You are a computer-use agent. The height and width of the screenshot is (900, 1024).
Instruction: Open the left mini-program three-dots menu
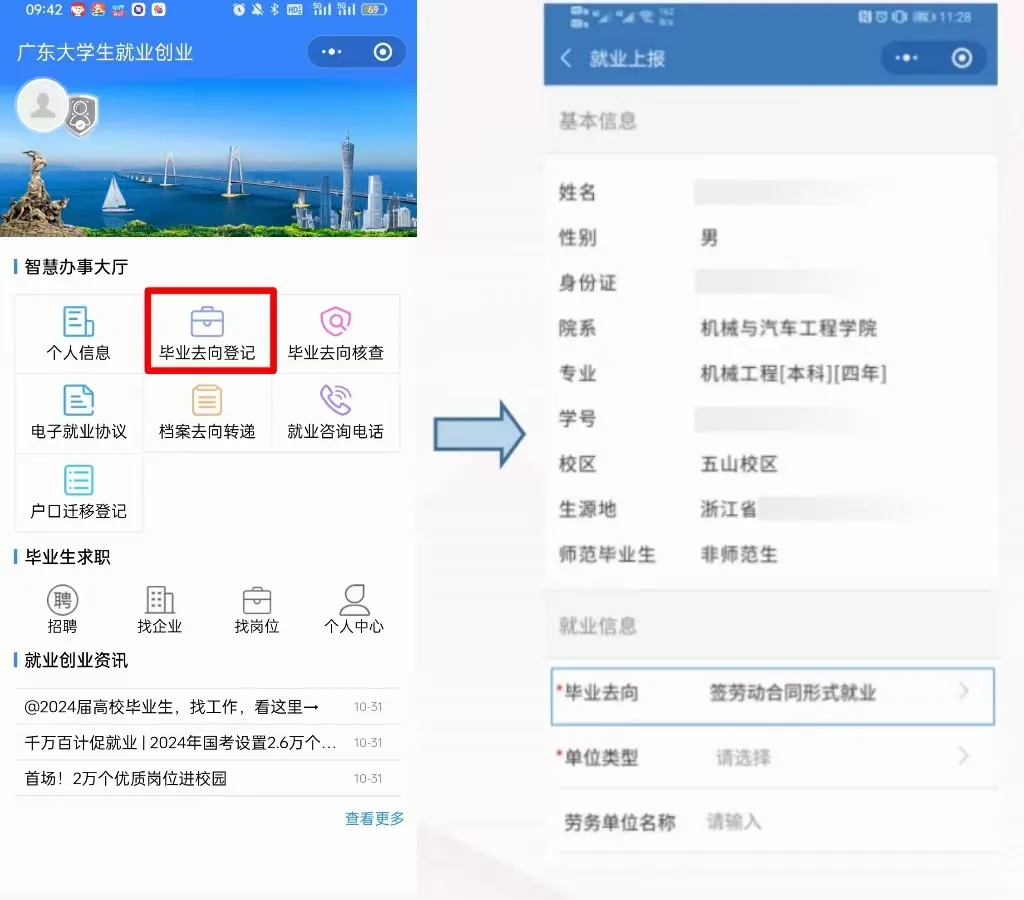pyautogui.click(x=332, y=52)
